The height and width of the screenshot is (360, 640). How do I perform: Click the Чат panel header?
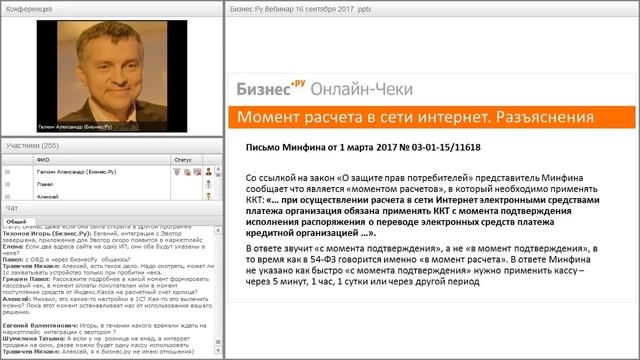pyautogui.click(x=112, y=208)
